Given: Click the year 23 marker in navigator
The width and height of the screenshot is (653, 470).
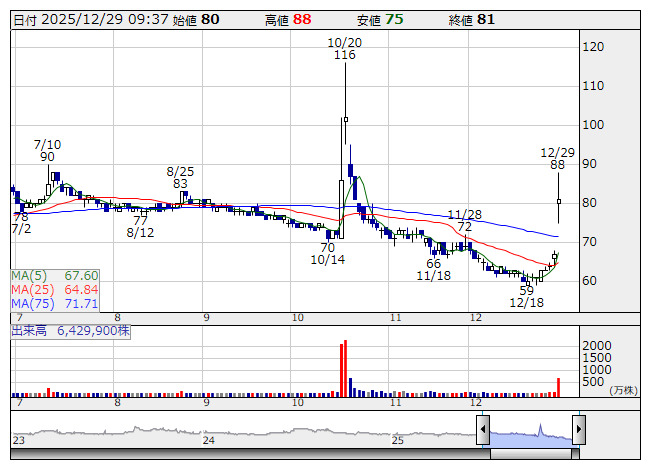Looking at the screenshot, I should coord(18,440).
